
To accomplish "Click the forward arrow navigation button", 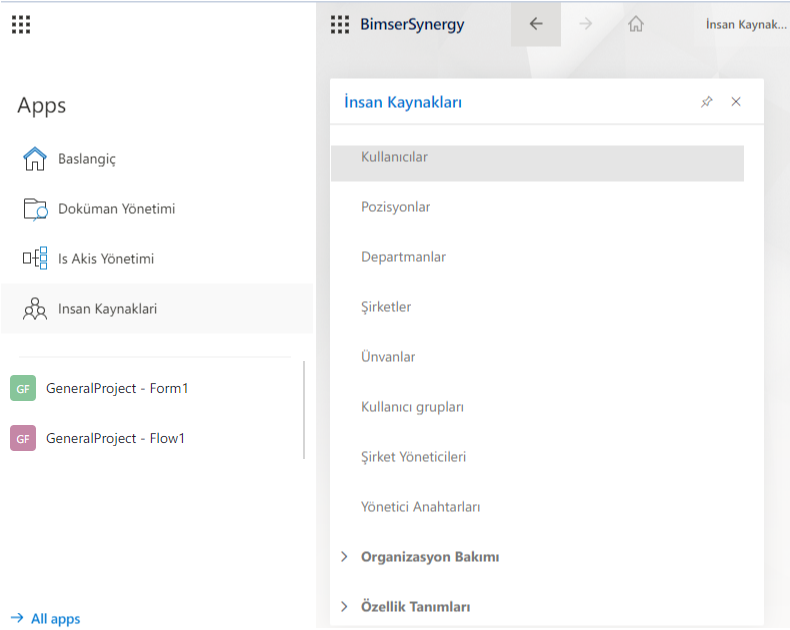I will pos(586,25).
